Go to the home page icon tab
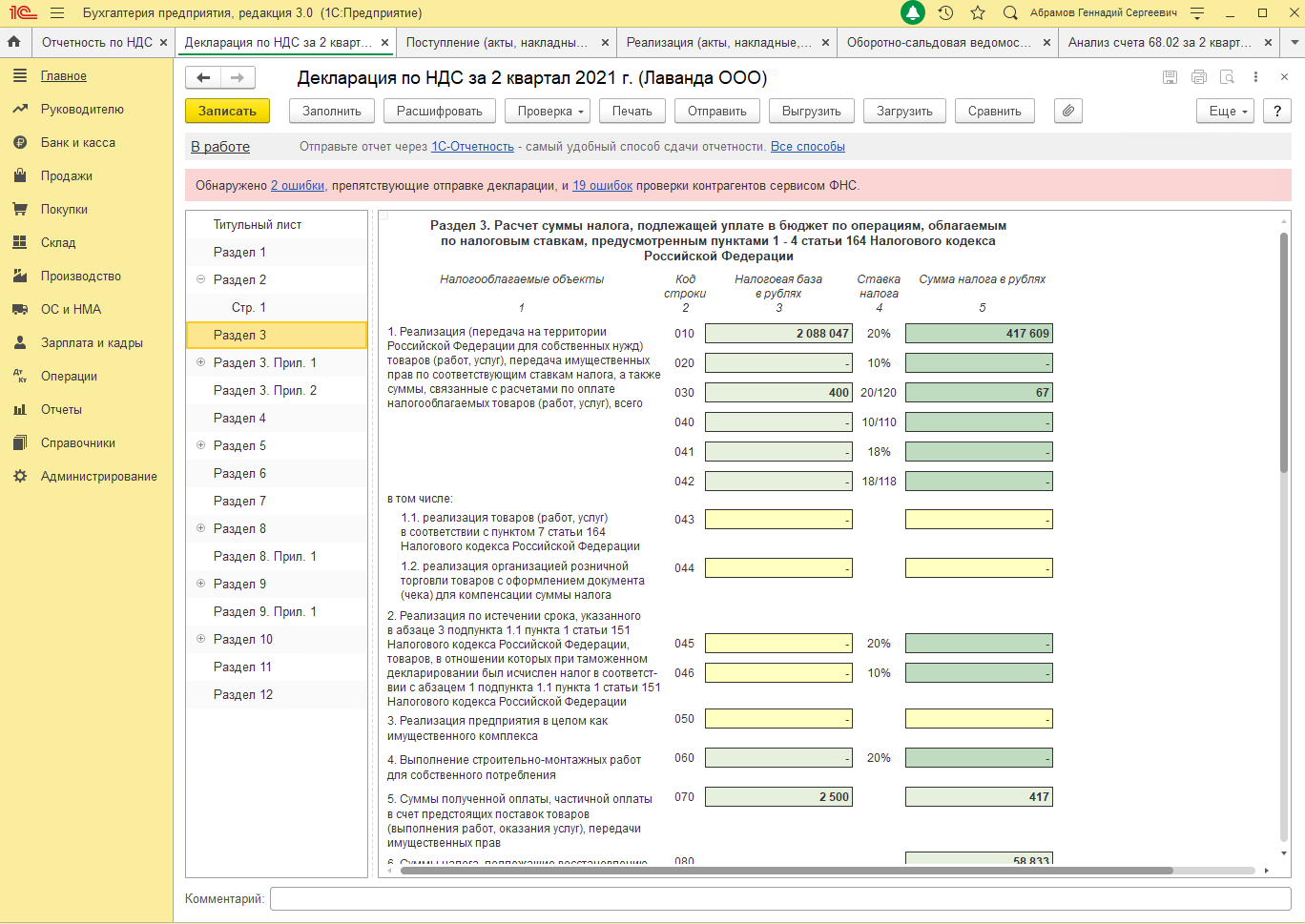Image resolution: width=1305 pixels, height=924 pixels. (14, 42)
